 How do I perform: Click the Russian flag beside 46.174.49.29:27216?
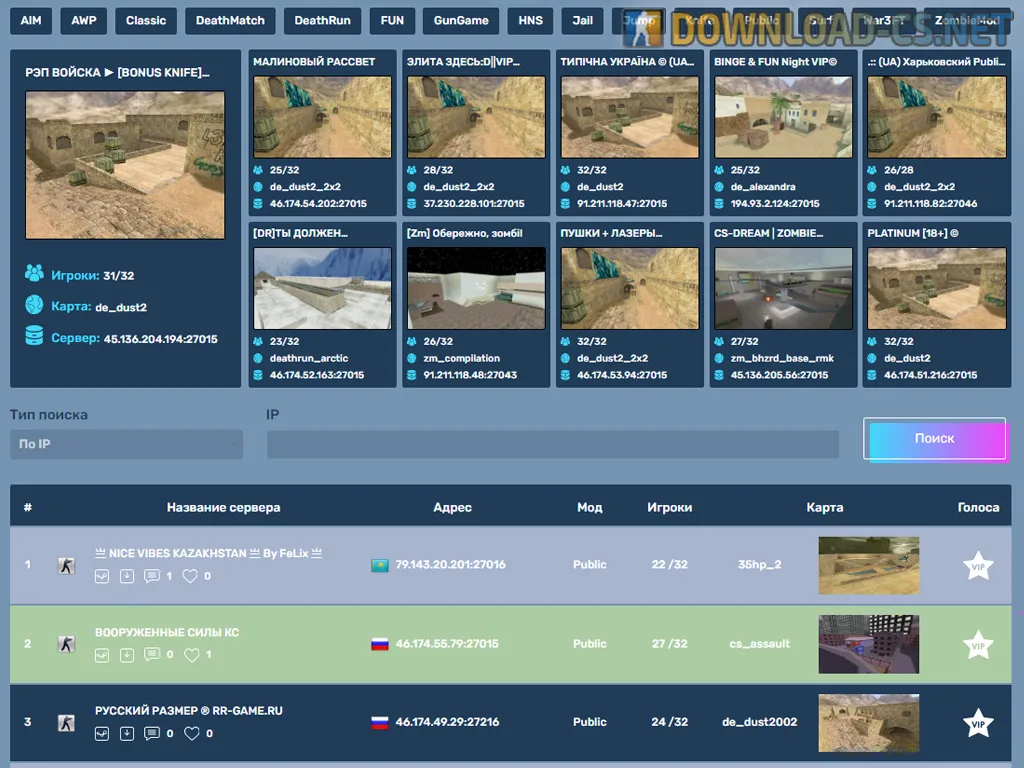click(379, 722)
